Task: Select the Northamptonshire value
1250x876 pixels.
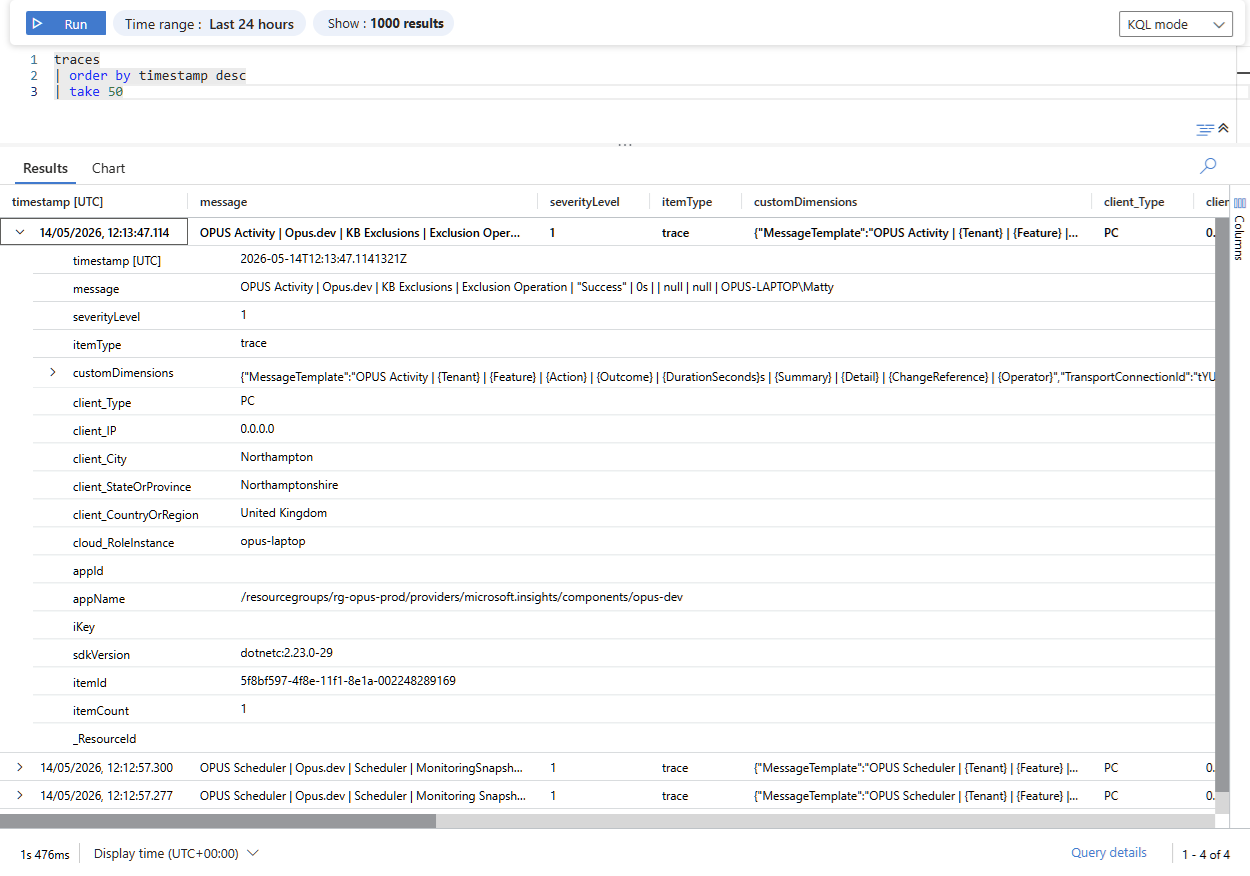Action: (x=289, y=484)
